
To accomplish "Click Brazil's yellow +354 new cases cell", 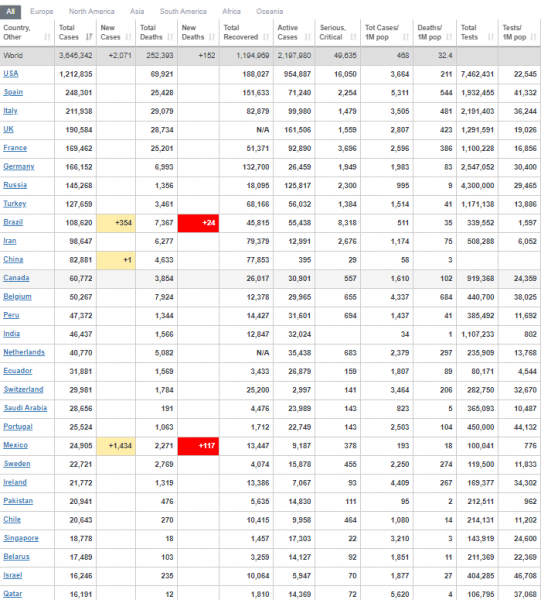I will [x=116, y=222].
